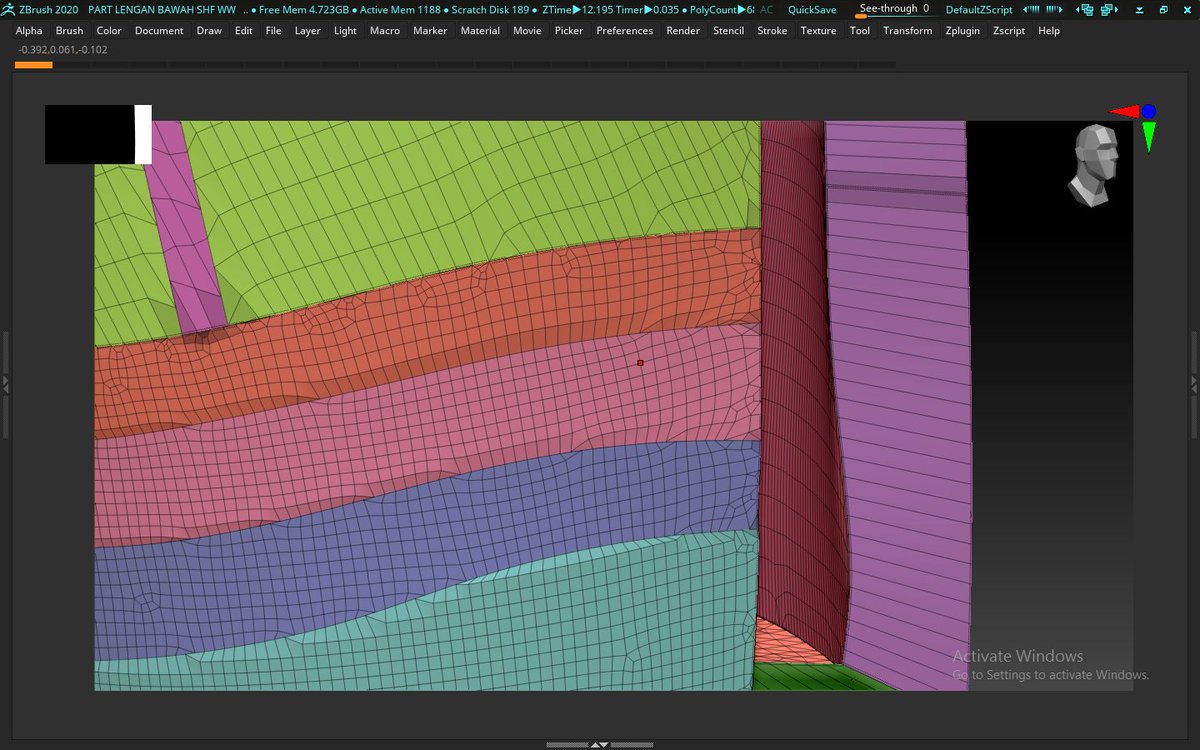Load next user interface colors

pos(1054,9)
